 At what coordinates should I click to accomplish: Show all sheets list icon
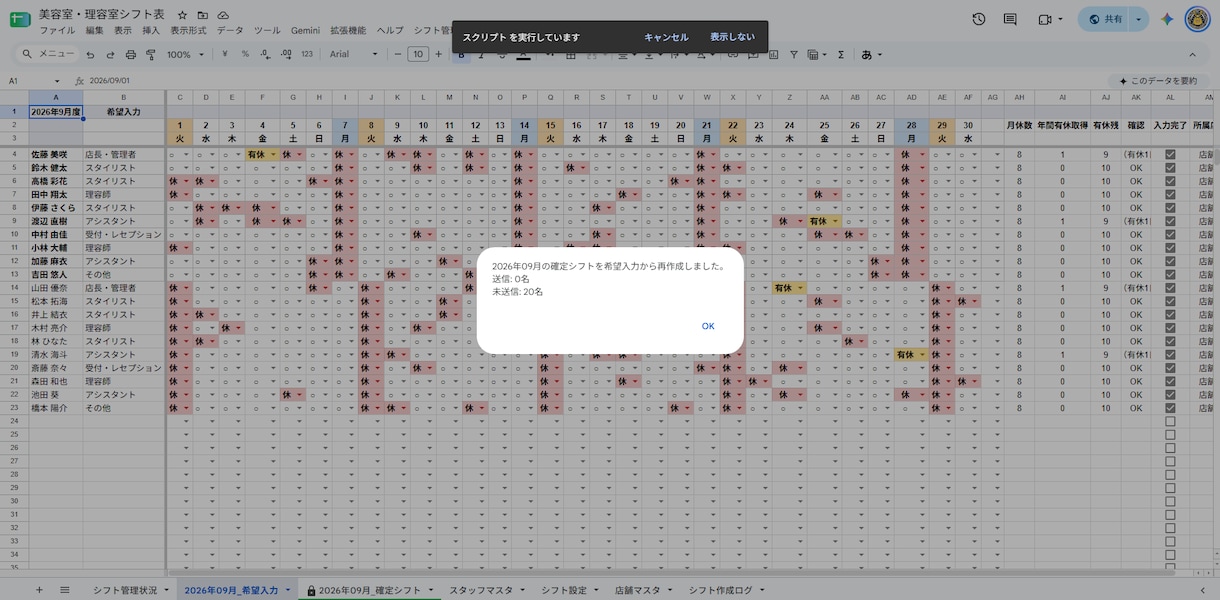pos(65,590)
